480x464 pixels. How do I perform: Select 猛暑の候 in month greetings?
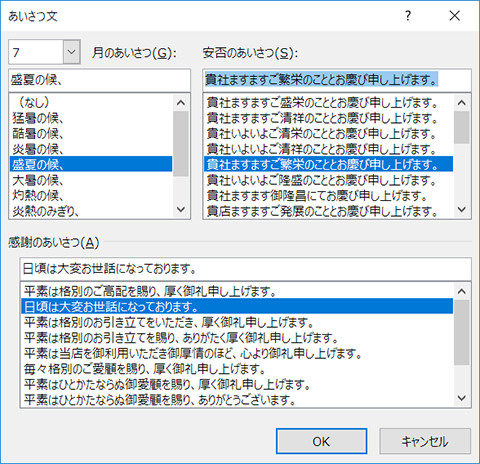click(x=91, y=118)
